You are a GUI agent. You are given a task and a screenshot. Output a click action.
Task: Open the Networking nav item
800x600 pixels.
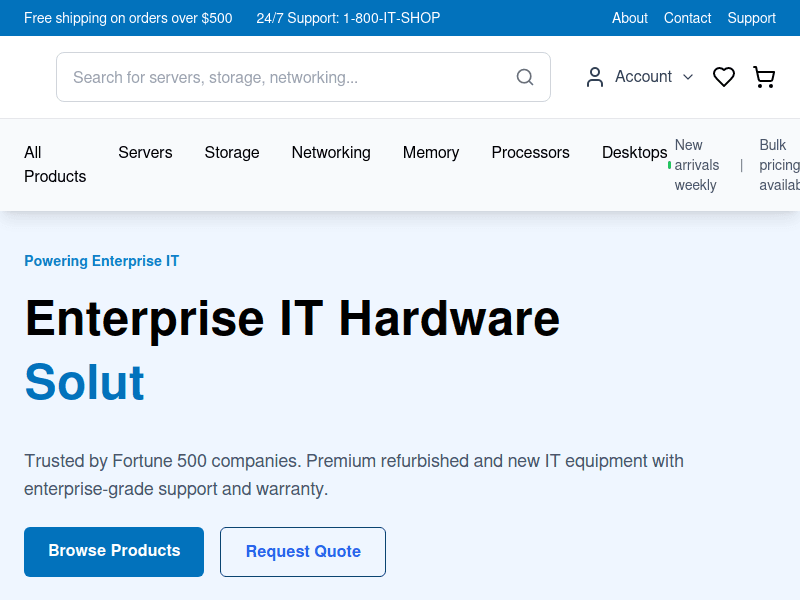331,152
